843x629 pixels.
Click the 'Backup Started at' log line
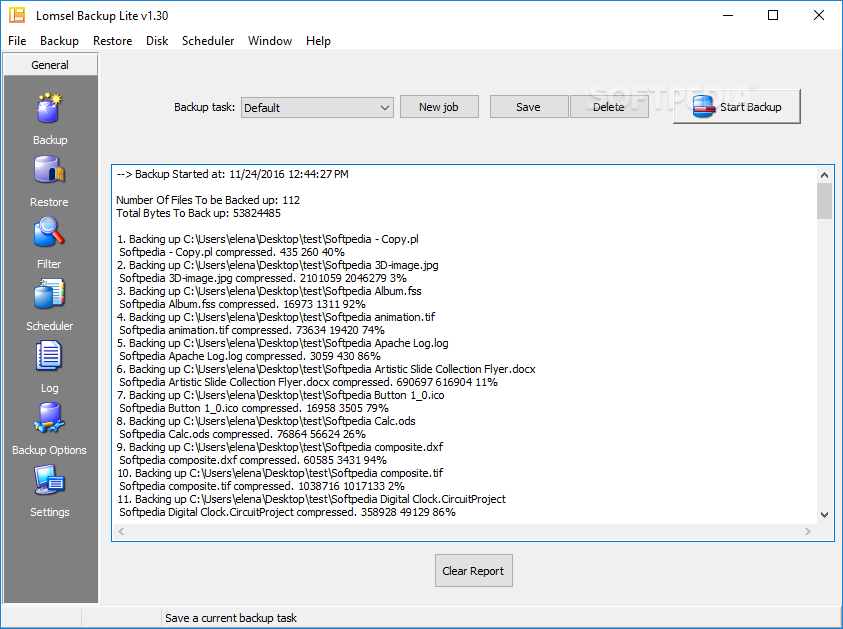point(232,174)
